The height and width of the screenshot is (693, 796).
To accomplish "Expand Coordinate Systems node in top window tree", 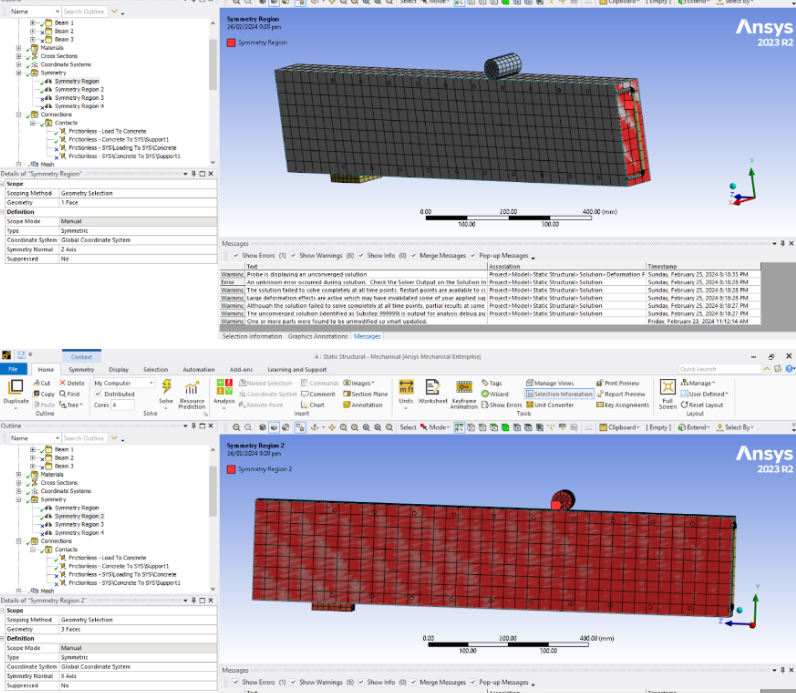I will click(19, 64).
